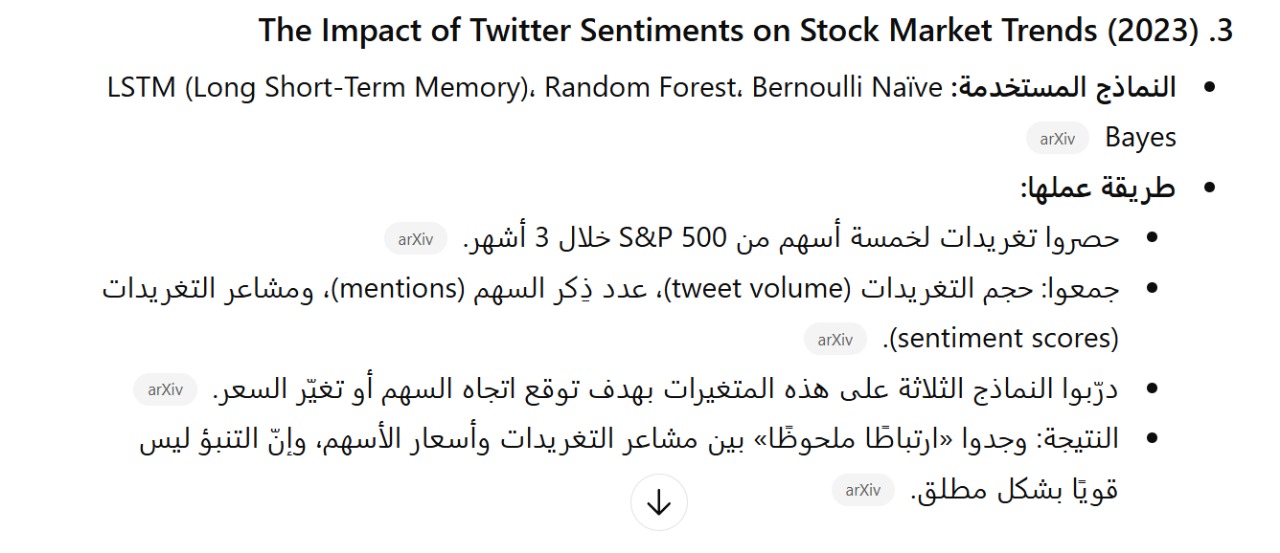Click the words Bernoulli Naïve
This screenshot has height=553, width=1280.
[x=847, y=87]
